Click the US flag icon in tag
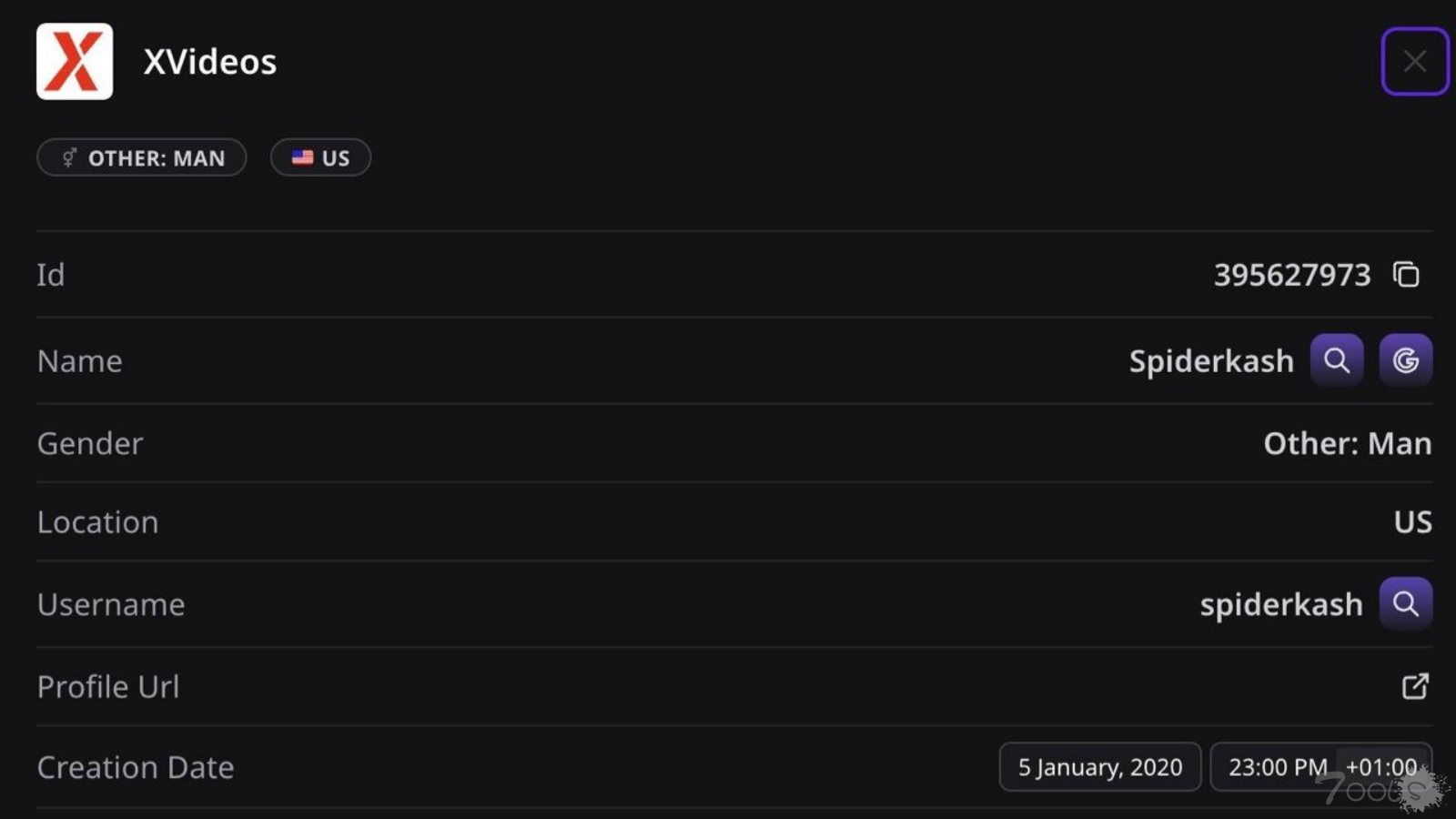 [302, 157]
